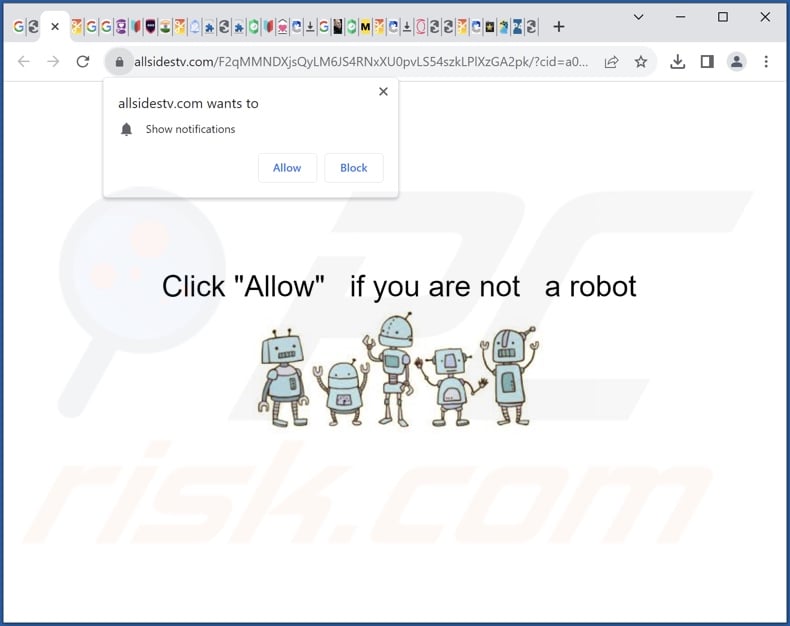
Task: Switch to the tab with India flag favicon
Action: [x=163, y=26]
